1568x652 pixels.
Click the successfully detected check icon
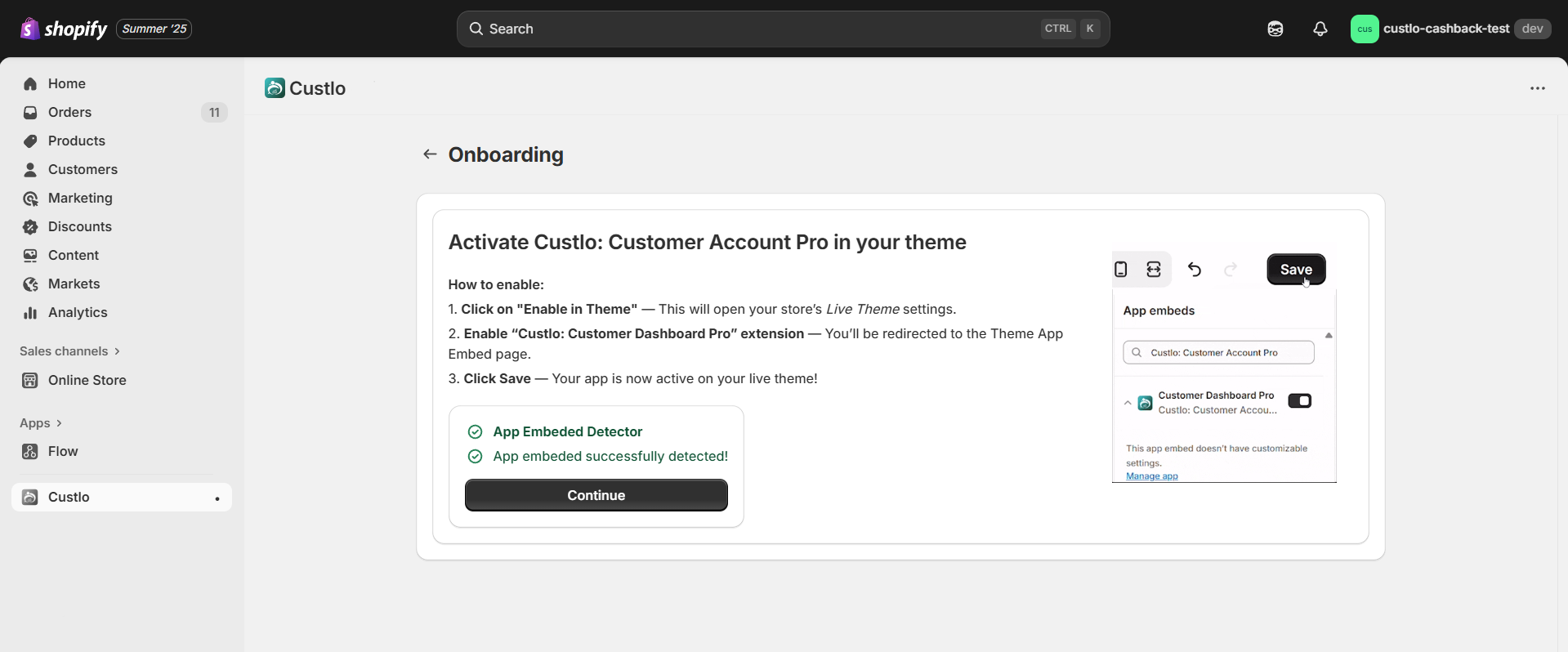tap(475, 456)
